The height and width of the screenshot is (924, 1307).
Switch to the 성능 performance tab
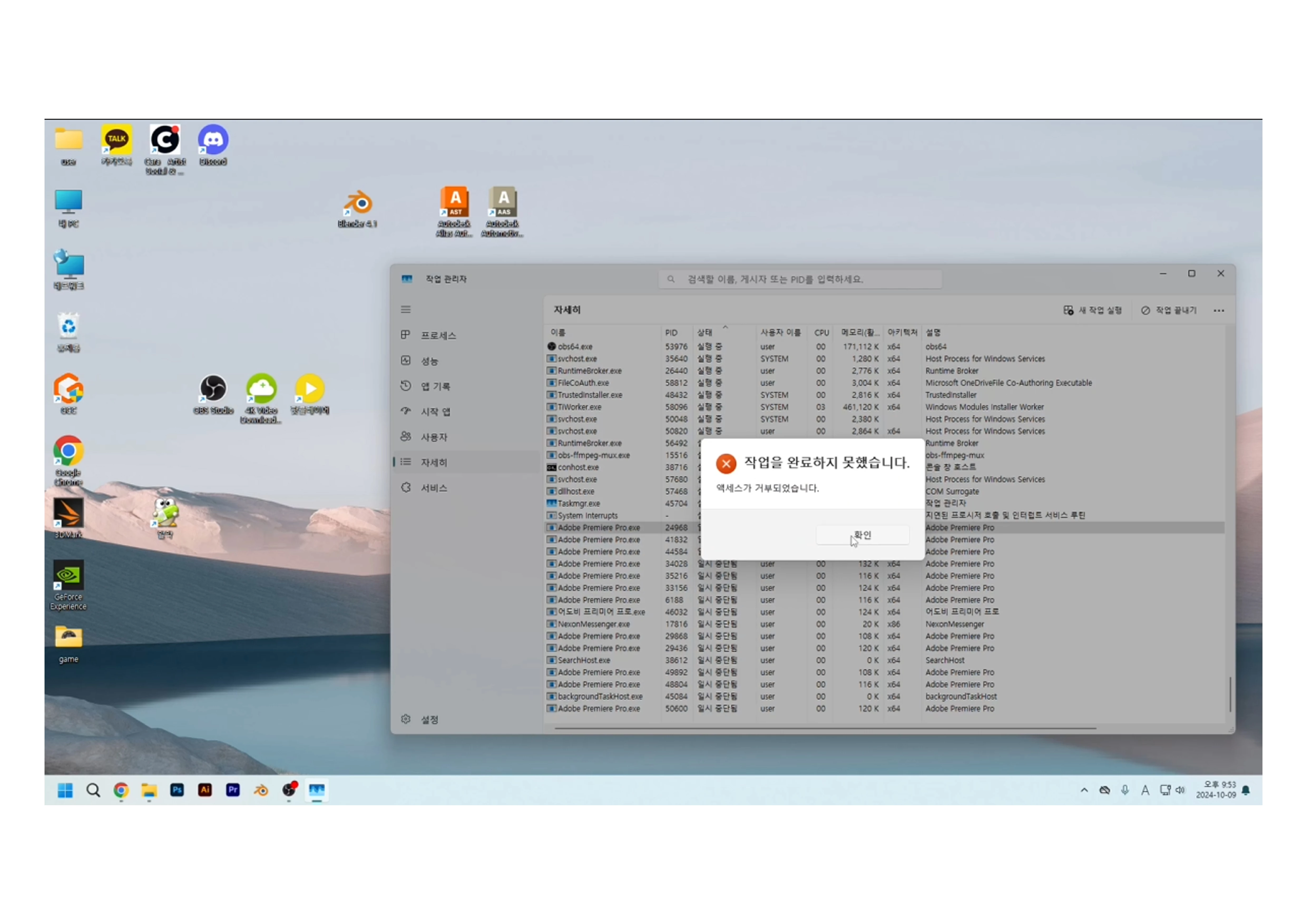429,361
